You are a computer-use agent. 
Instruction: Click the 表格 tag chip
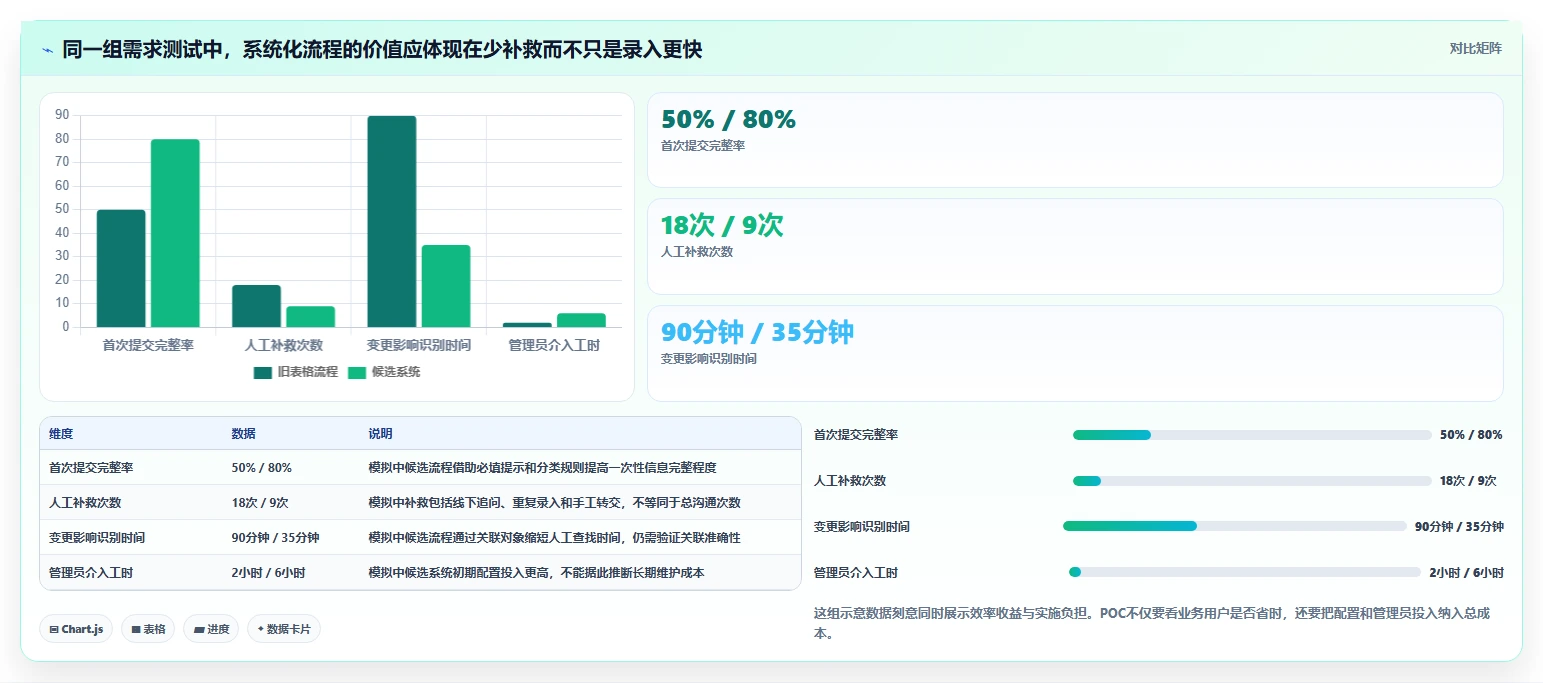[x=148, y=629]
